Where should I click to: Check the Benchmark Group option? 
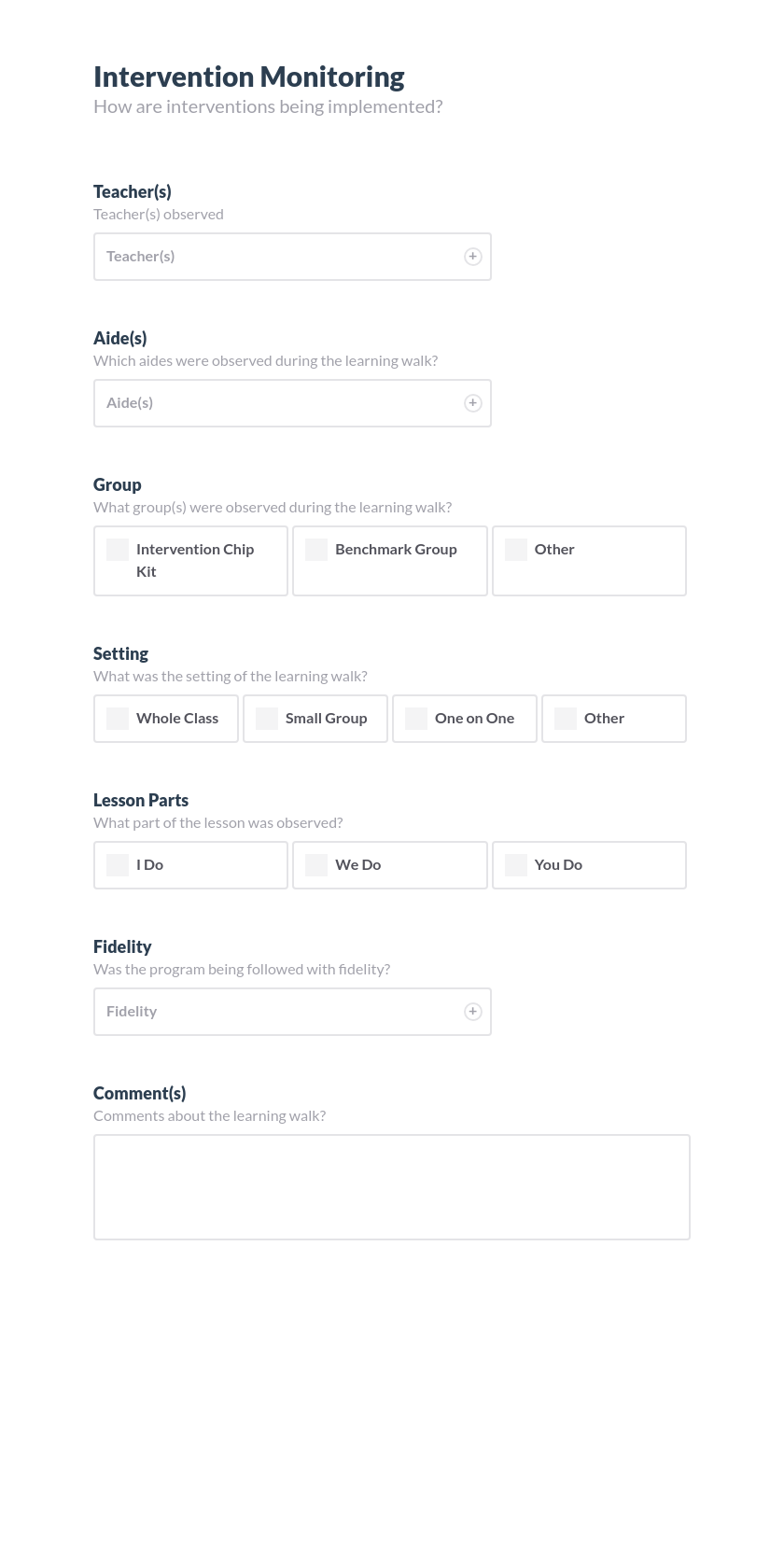tap(316, 550)
